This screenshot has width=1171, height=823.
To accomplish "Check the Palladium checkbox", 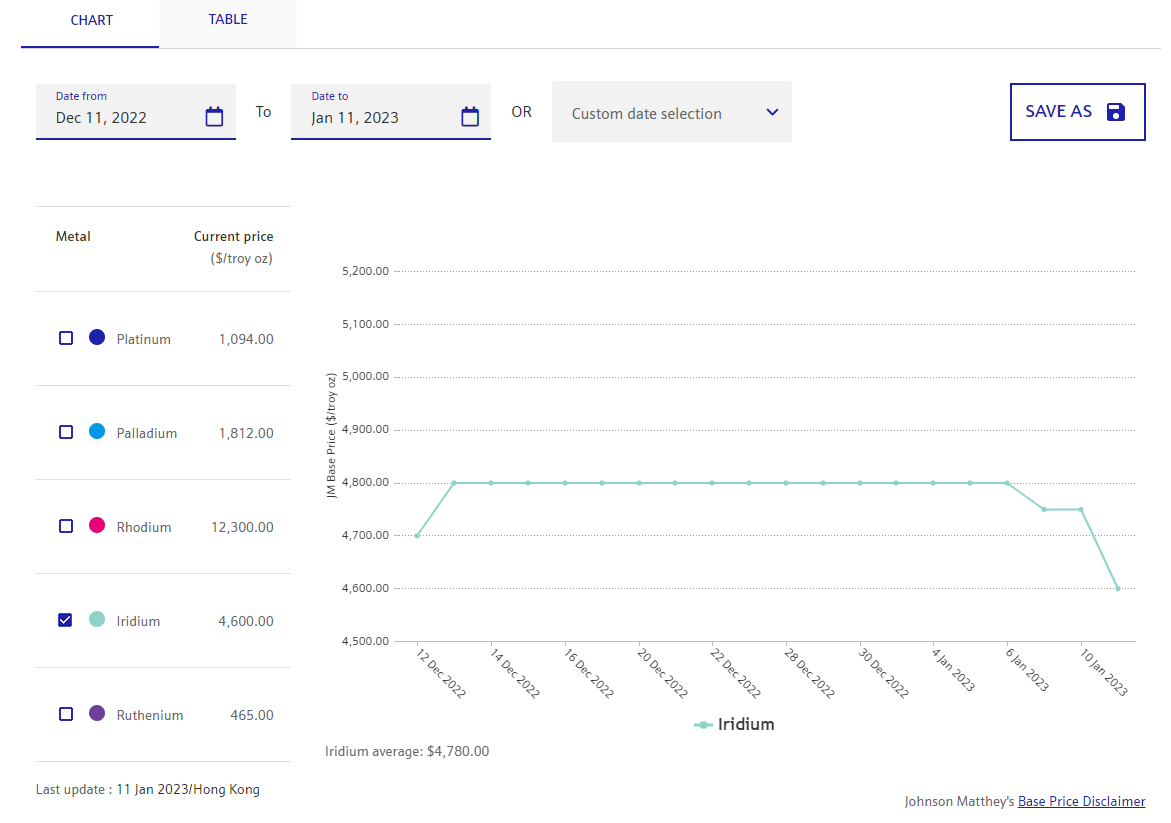I will (x=66, y=433).
